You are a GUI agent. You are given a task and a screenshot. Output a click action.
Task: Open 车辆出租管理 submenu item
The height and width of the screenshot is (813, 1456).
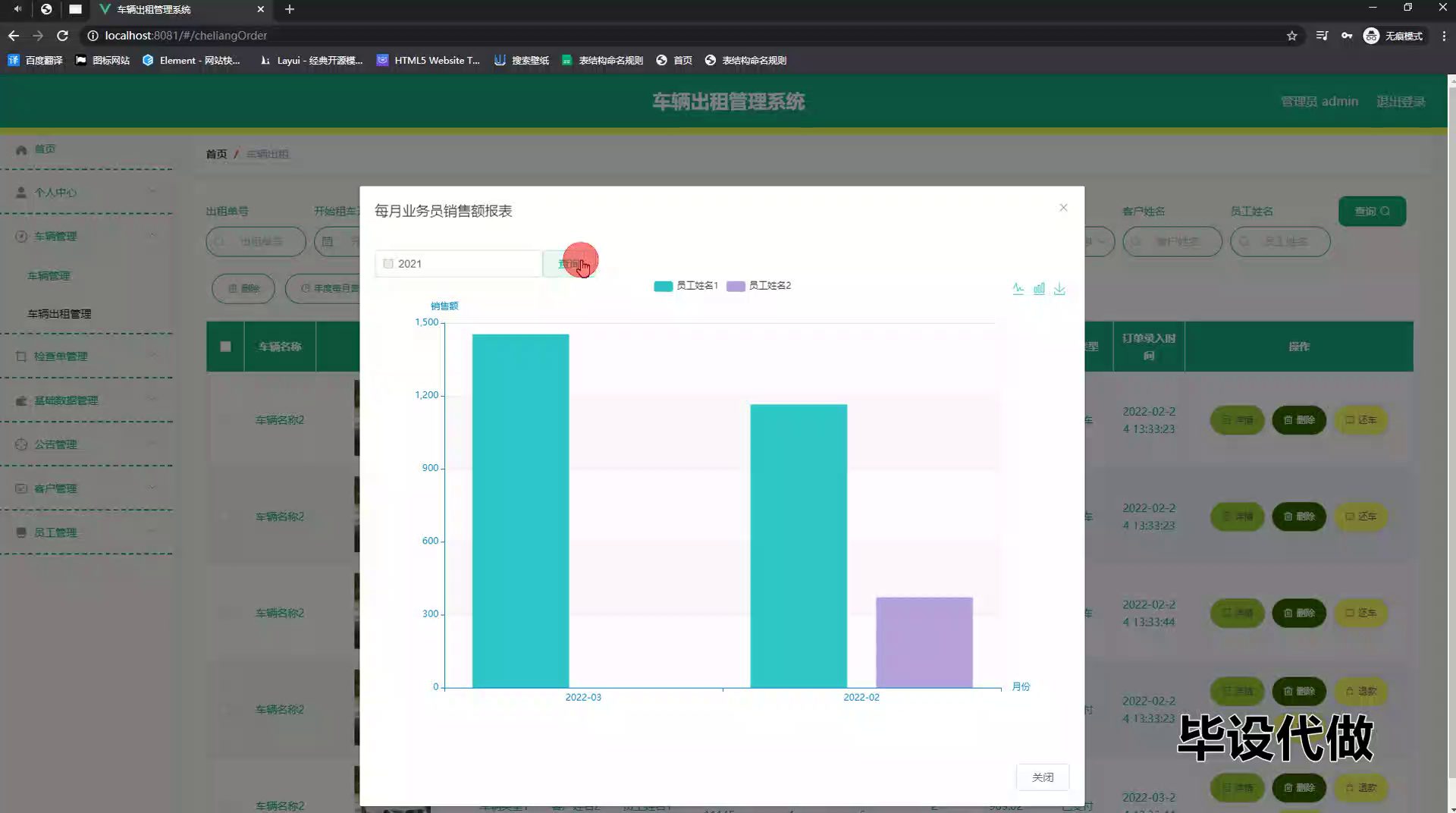tap(59, 313)
